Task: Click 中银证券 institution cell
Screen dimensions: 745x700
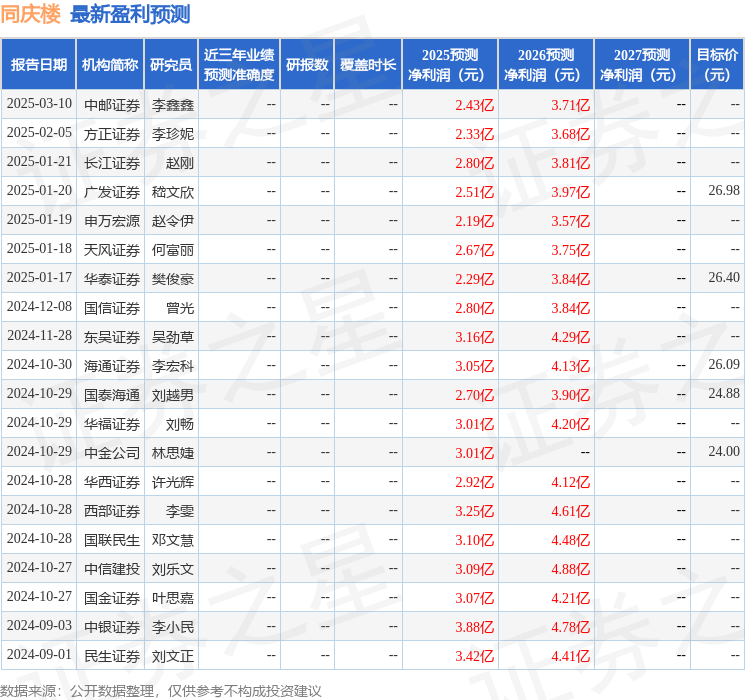Action: (112, 627)
